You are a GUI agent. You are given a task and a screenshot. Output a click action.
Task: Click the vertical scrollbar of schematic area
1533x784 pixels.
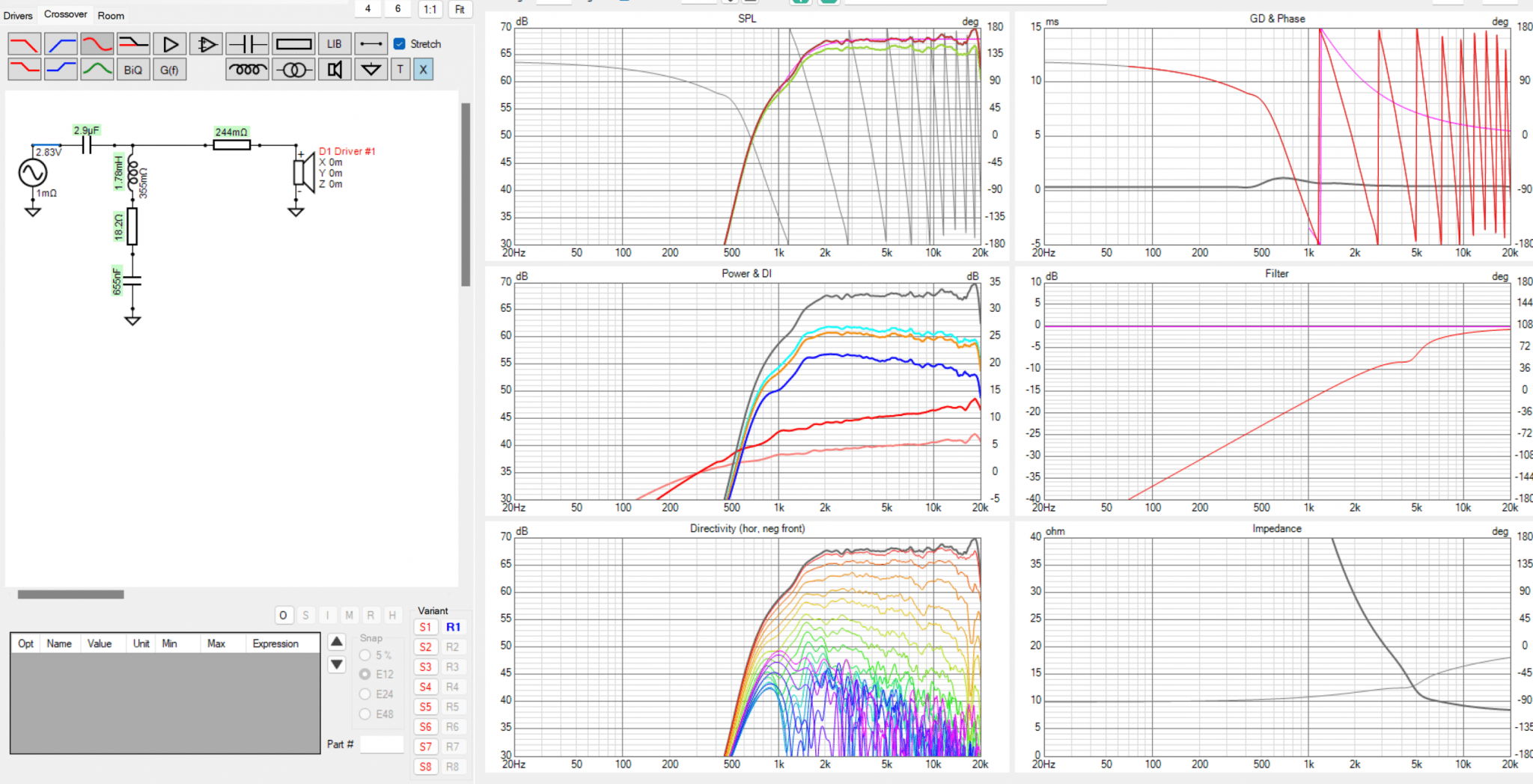pos(466,195)
